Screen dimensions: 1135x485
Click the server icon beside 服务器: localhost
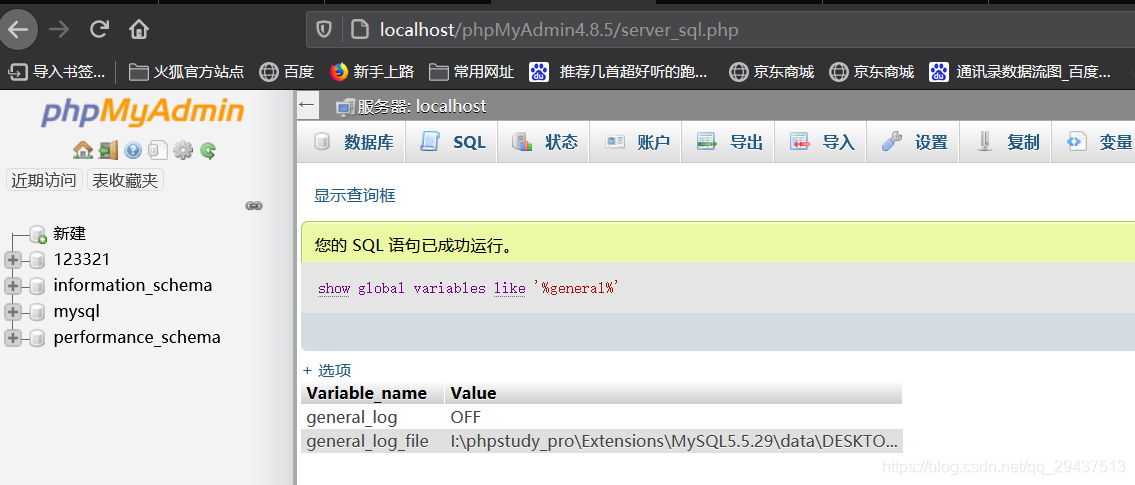[x=345, y=107]
